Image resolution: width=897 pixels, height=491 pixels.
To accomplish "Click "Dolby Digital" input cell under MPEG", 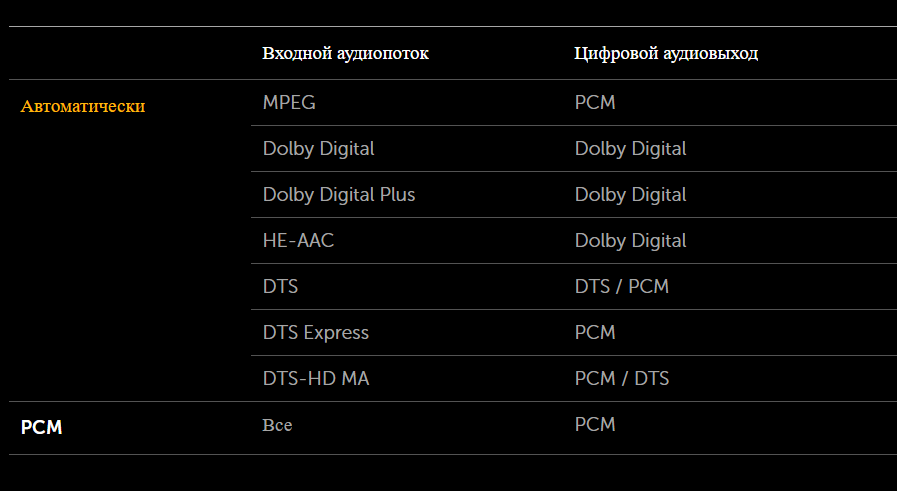I will (318, 148).
